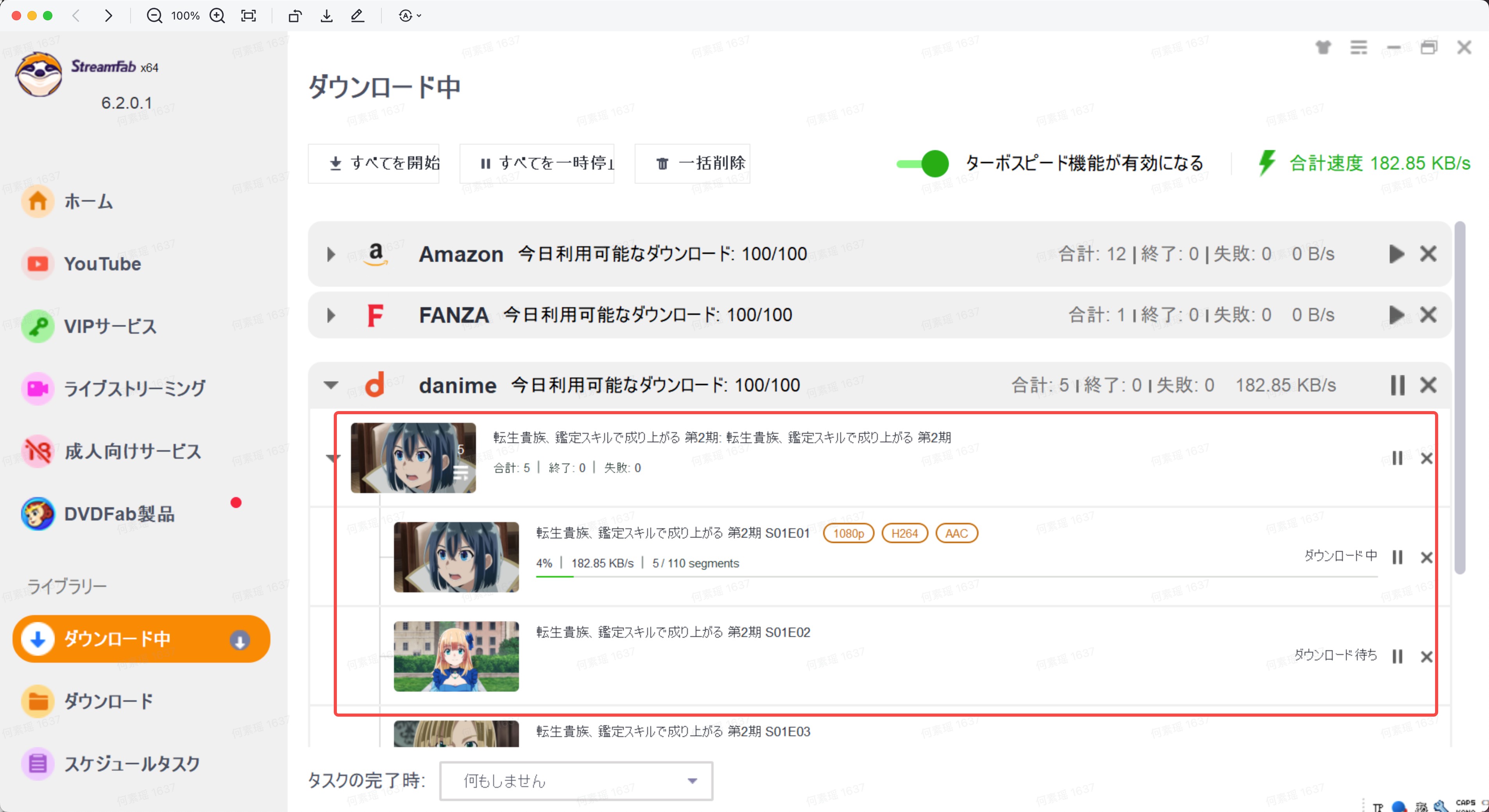
Task: Expand the FANZA download group
Action: click(331, 315)
